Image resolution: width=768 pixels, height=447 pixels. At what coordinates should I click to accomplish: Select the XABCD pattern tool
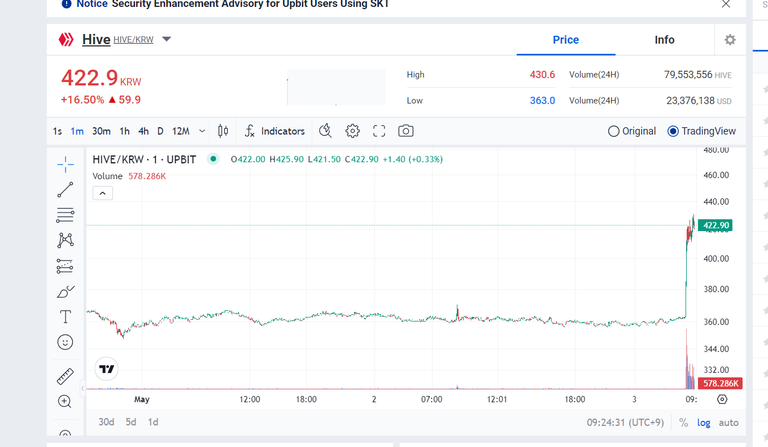65,240
